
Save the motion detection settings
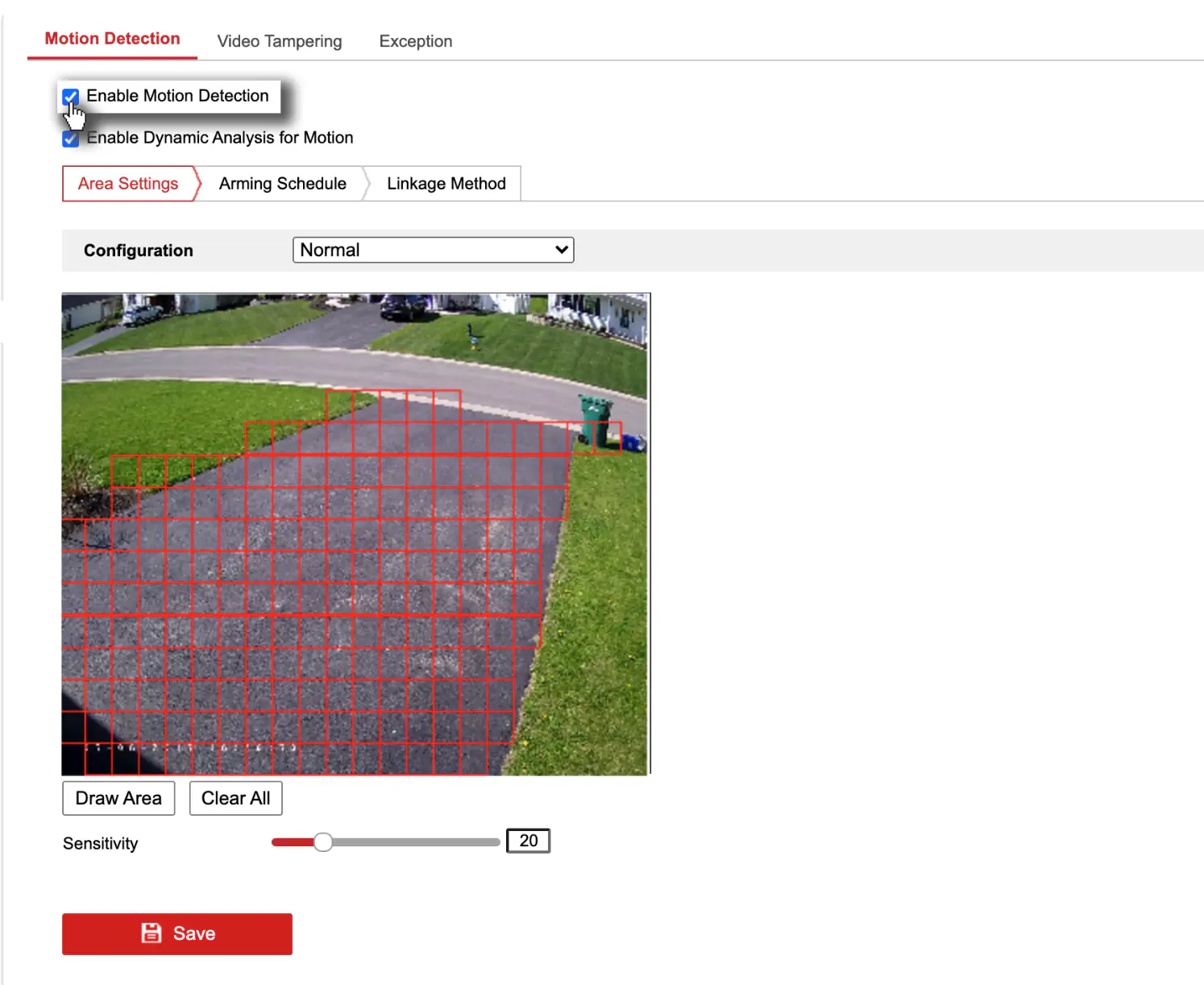(177, 933)
